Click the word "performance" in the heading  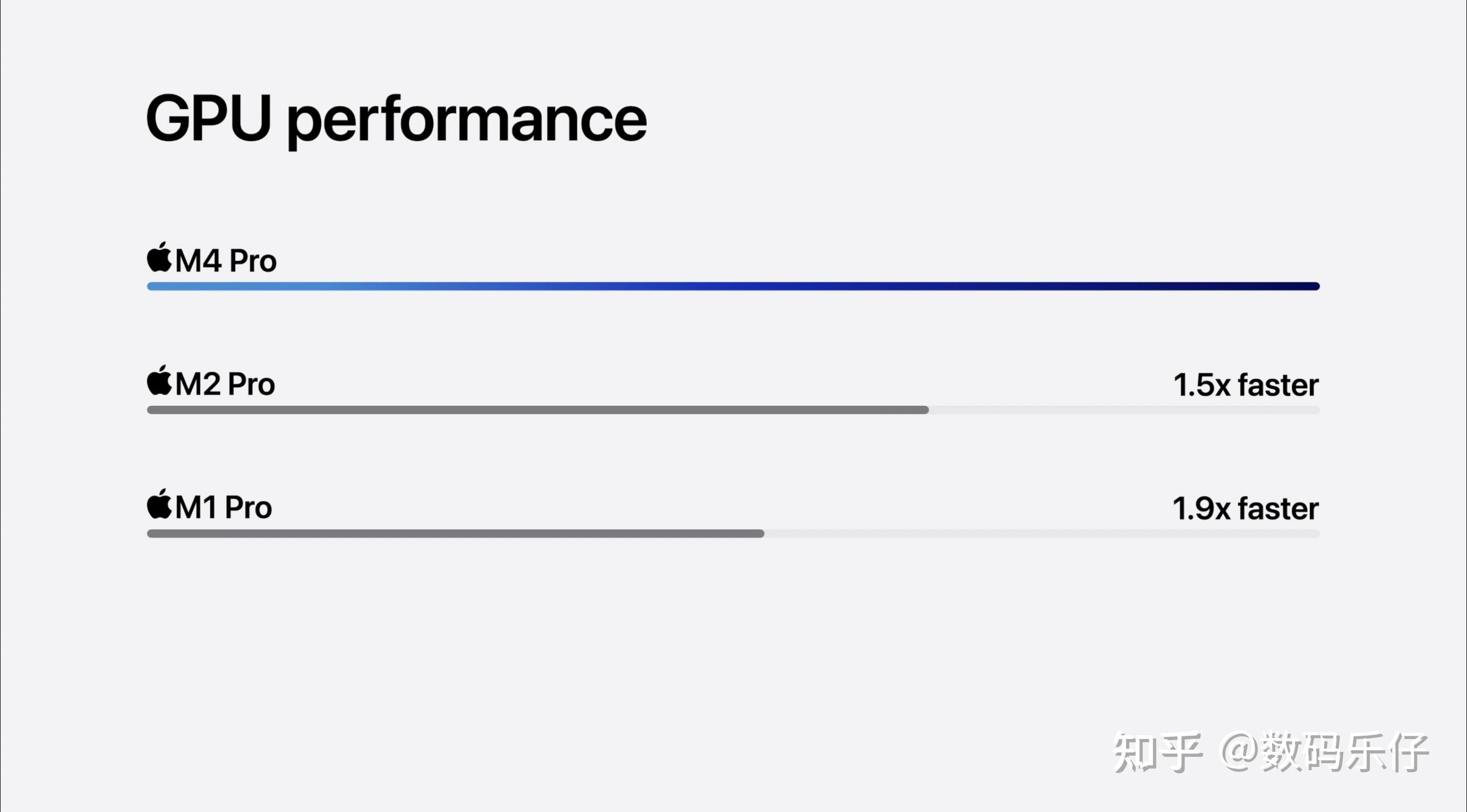[x=467, y=121]
